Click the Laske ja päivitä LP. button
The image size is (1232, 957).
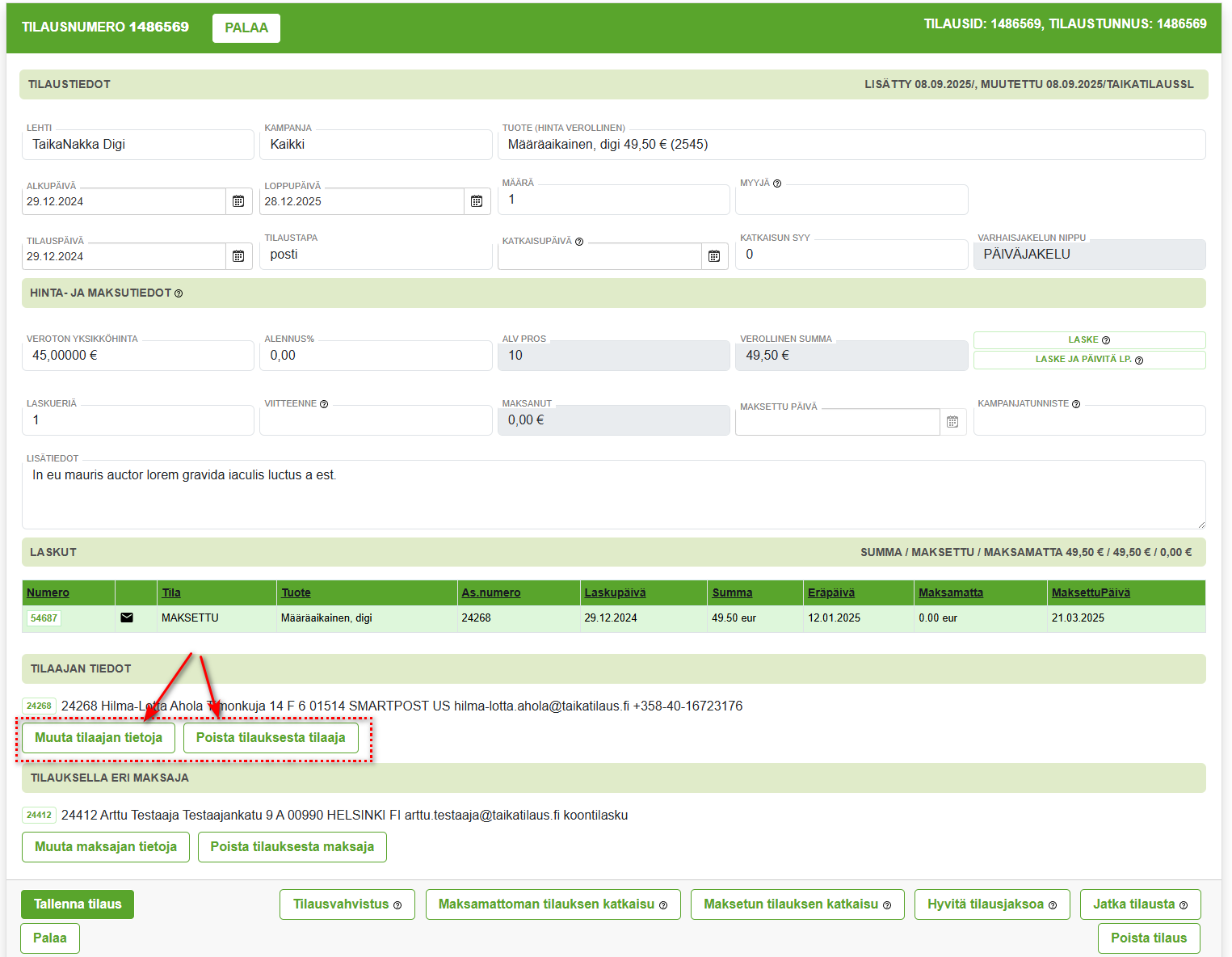(1088, 360)
